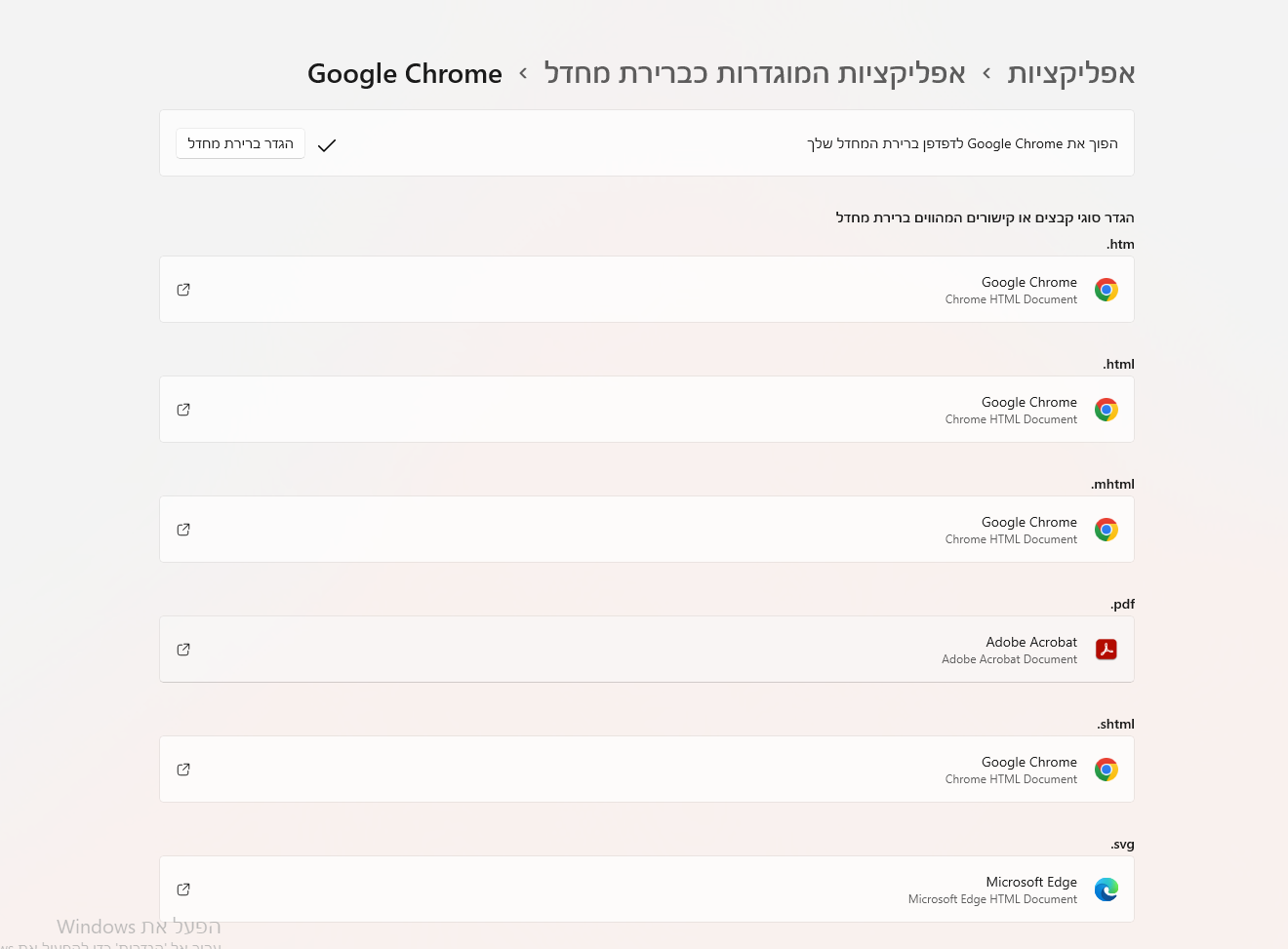Click the הגדר ברירת מחדל button
The image size is (1288, 949).
pos(240,143)
